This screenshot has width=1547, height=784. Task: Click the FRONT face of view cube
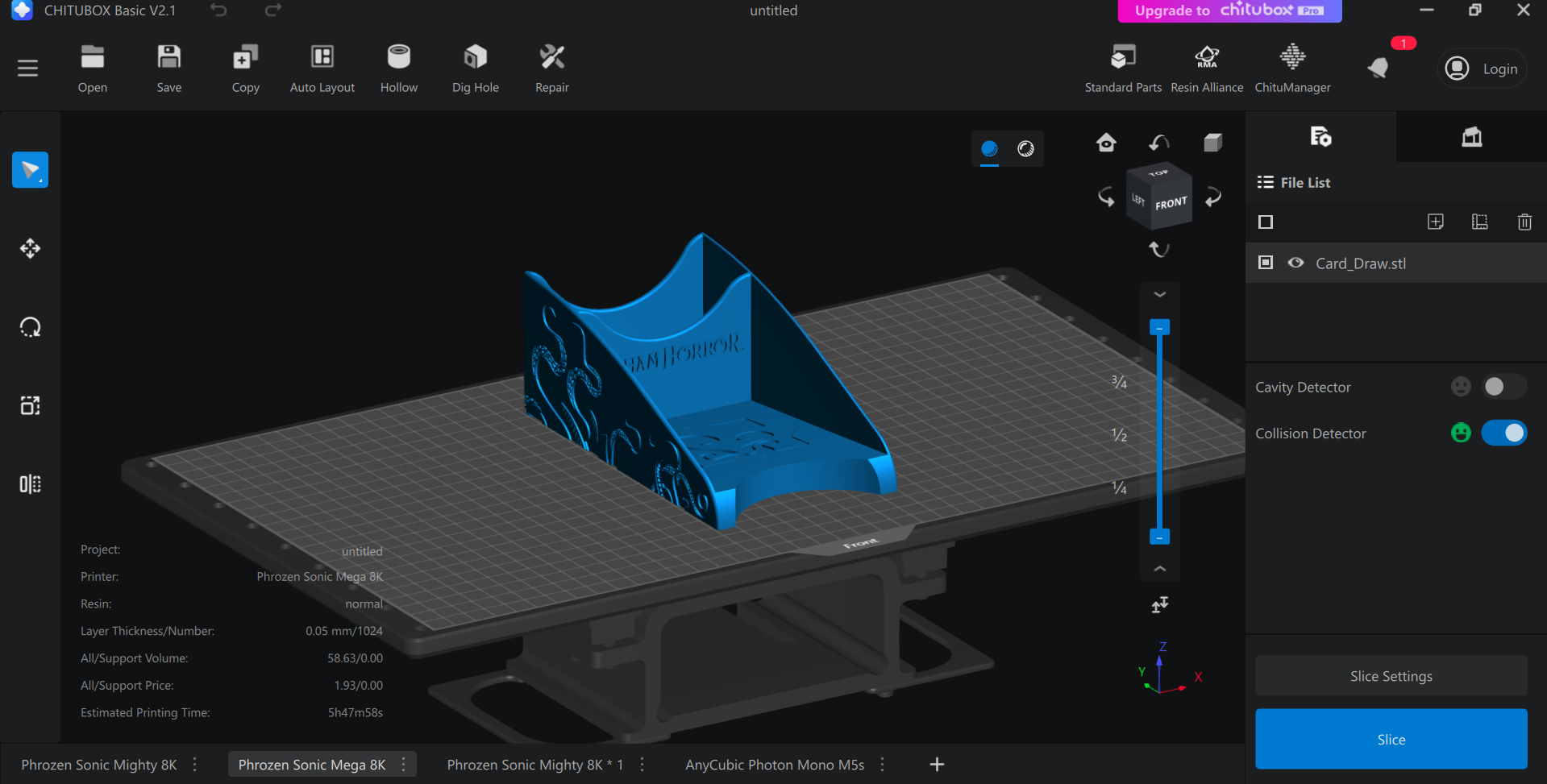click(1171, 203)
